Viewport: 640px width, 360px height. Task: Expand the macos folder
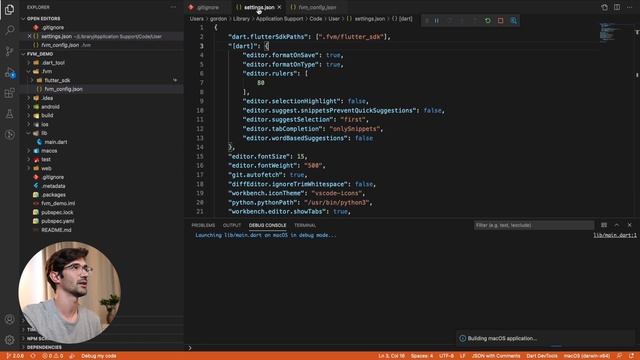click(x=49, y=151)
